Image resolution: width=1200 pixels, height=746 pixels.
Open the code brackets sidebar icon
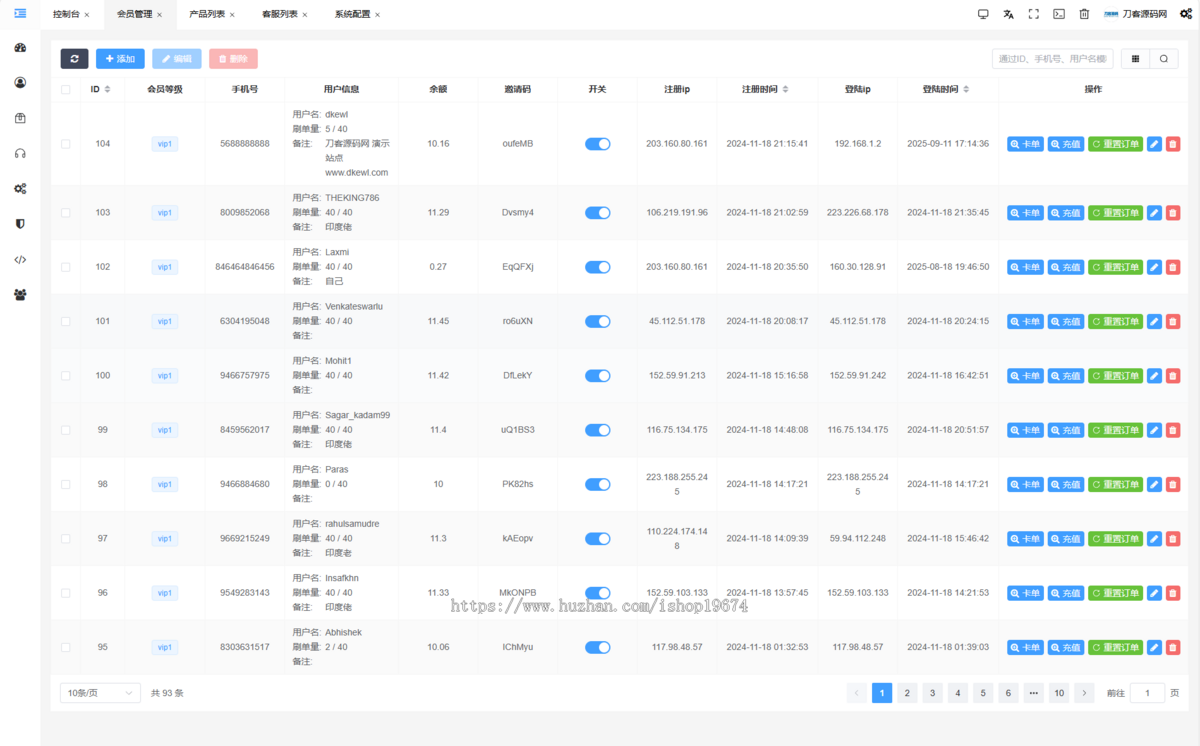pyautogui.click(x=20, y=259)
